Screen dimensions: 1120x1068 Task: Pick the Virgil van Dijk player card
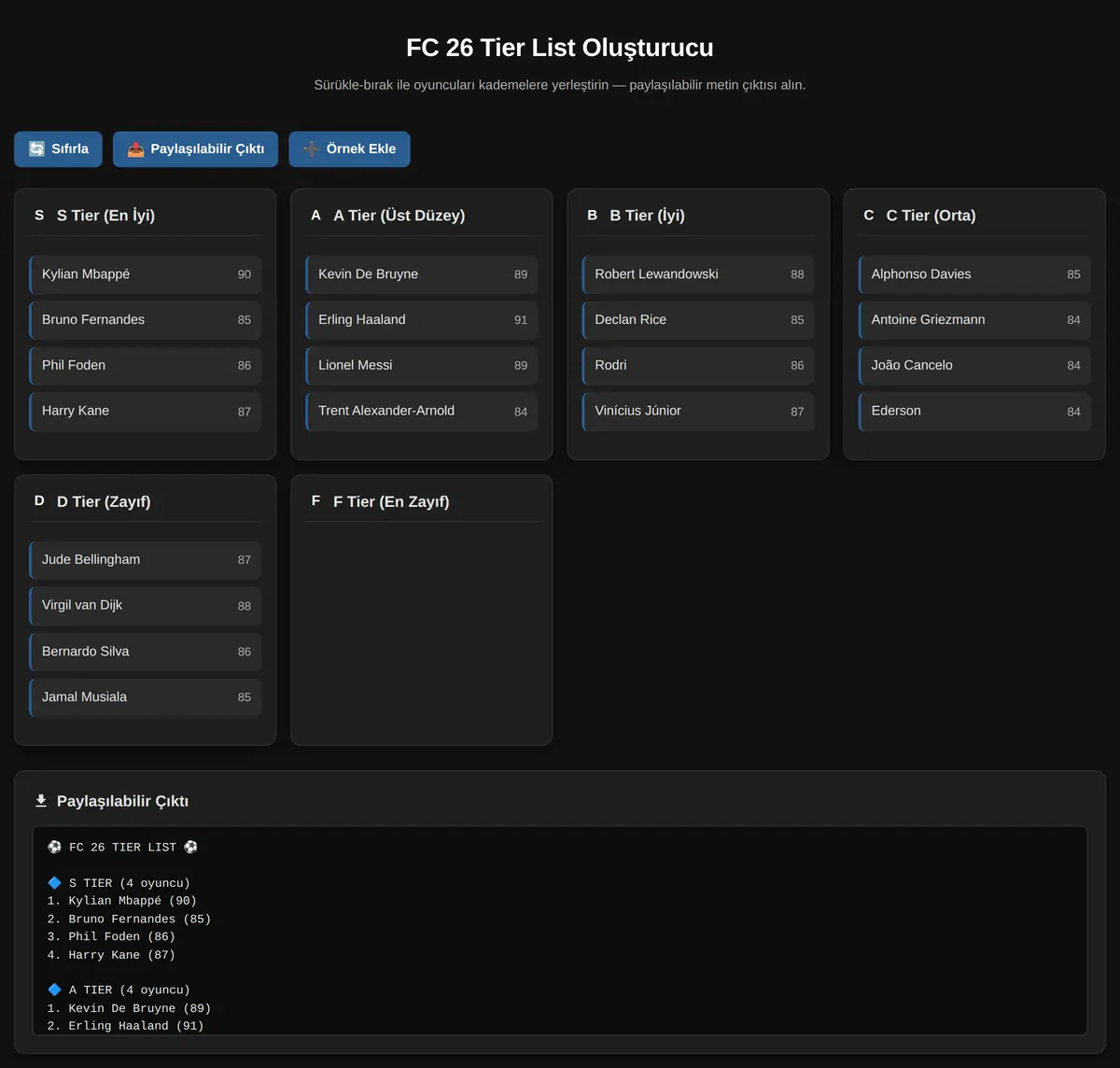coord(146,606)
